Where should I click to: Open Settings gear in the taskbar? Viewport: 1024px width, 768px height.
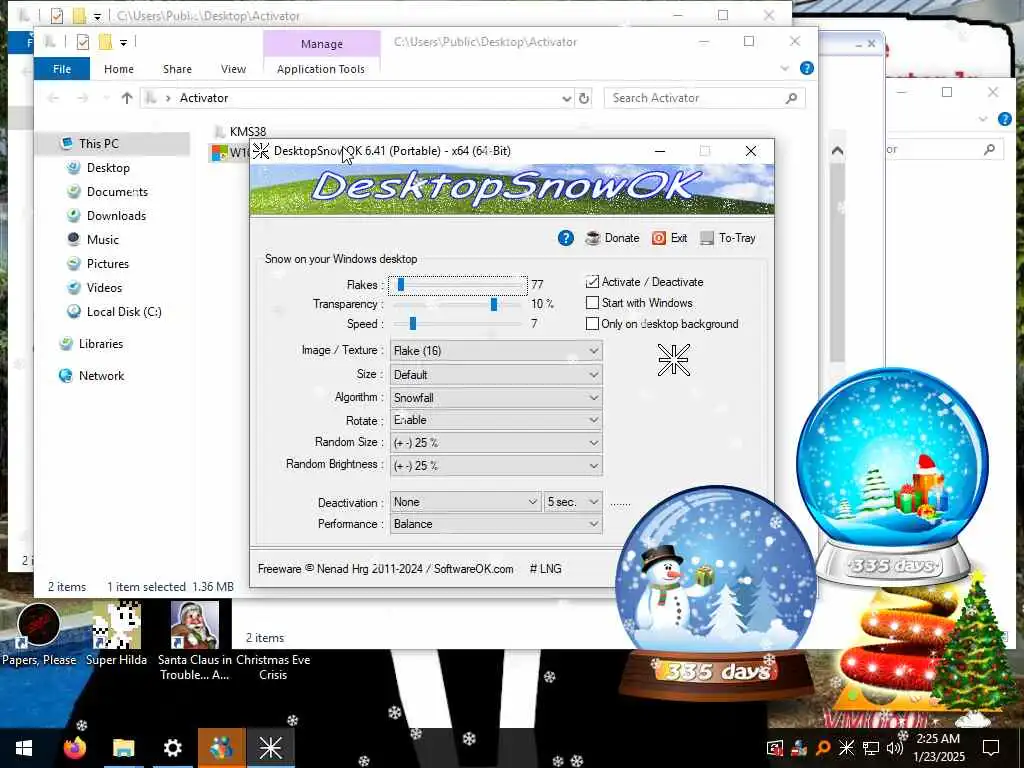(x=172, y=748)
